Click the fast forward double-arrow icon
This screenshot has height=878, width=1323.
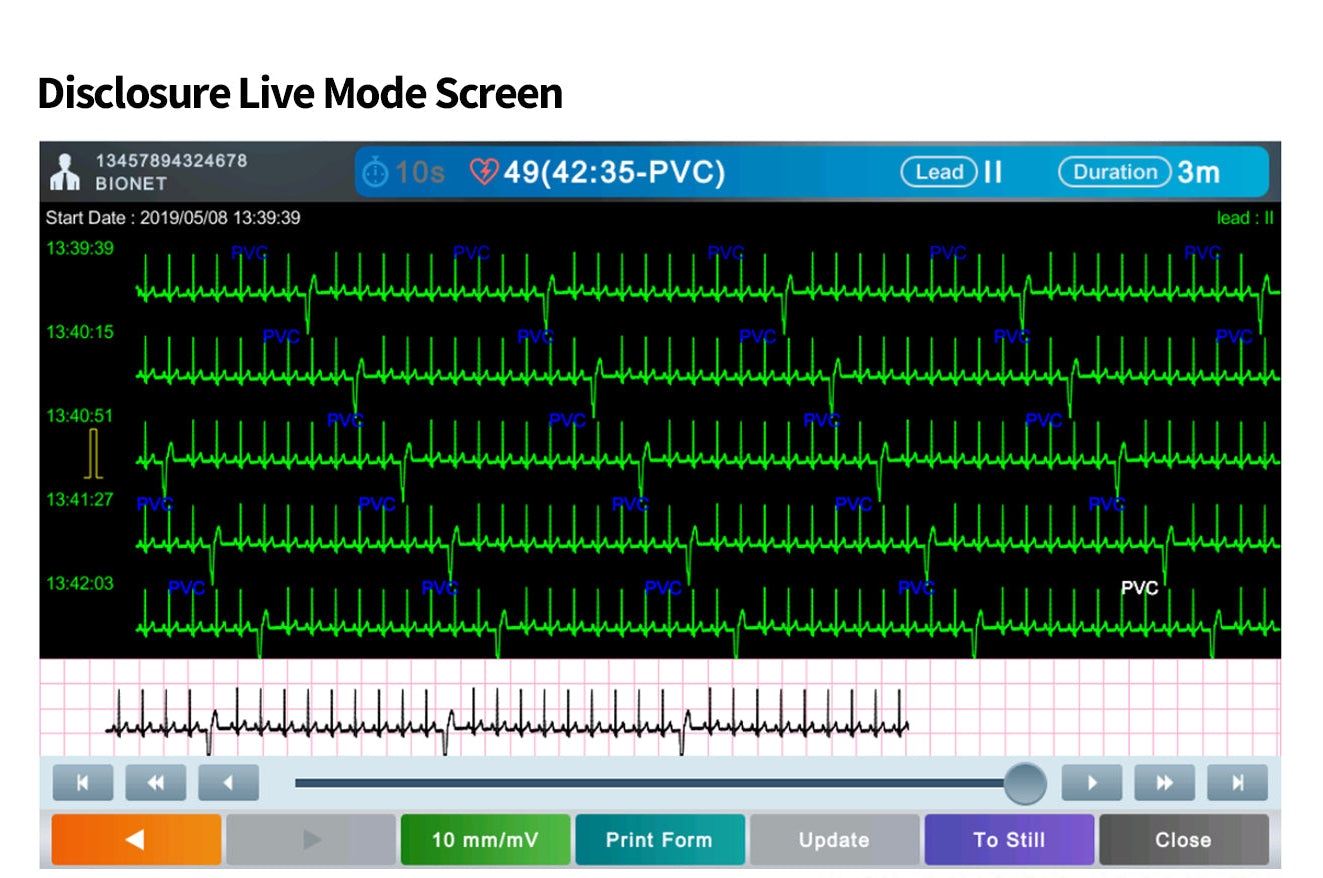click(x=1164, y=783)
